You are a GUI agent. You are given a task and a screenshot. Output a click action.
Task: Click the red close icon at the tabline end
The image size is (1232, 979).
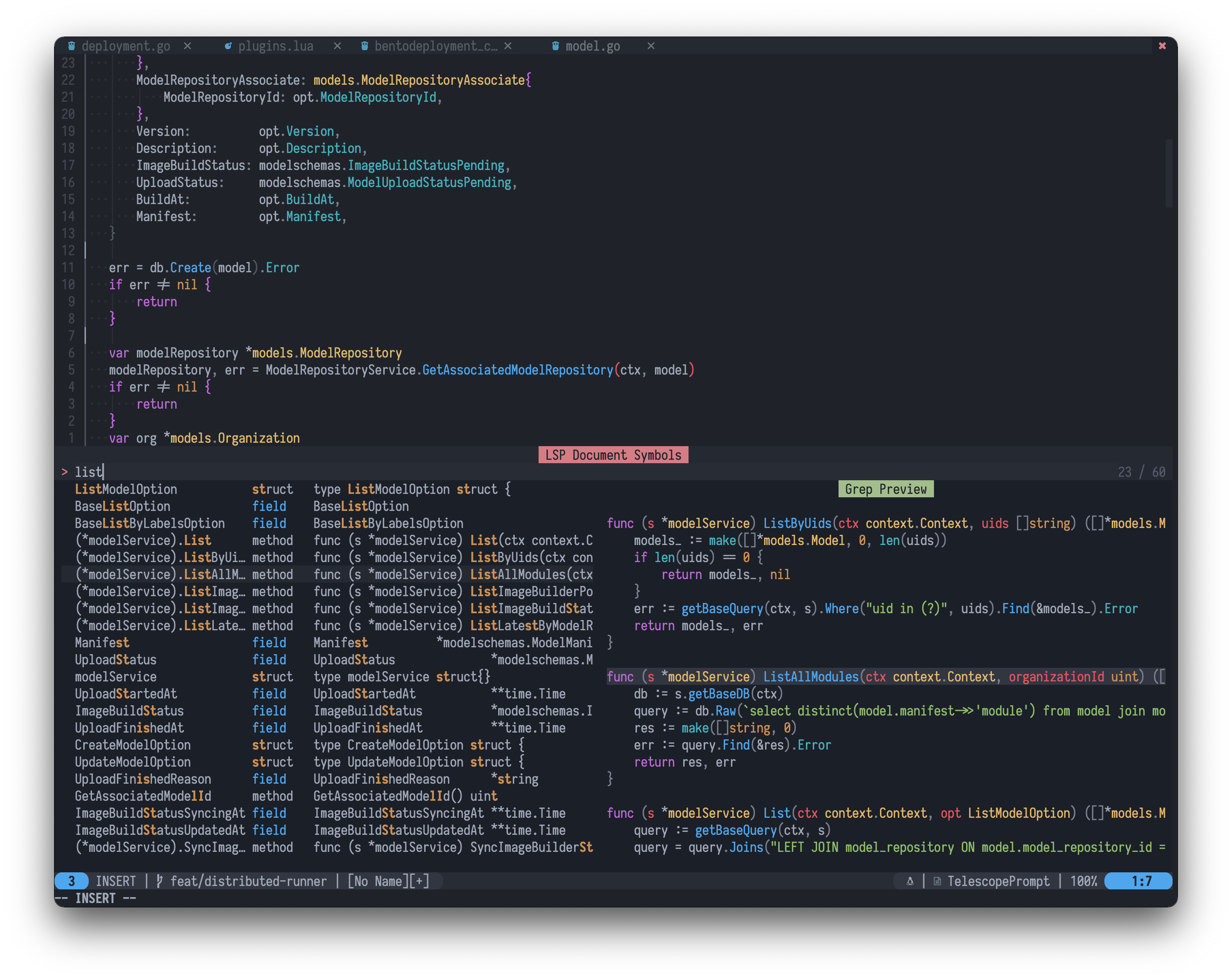(1162, 46)
